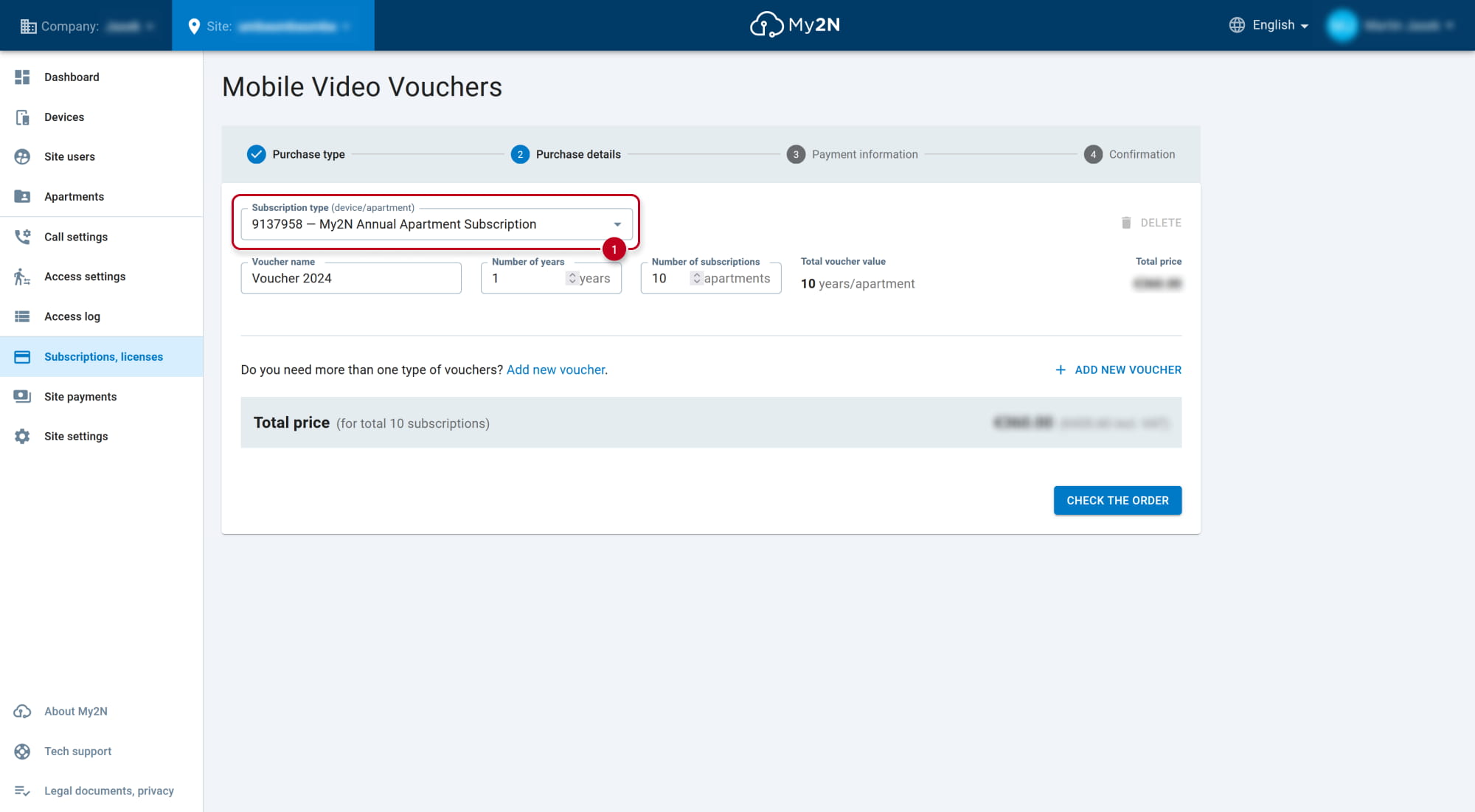Select the Confirmation step
The width and height of the screenshot is (1475, 812).
pyautogui.click(x=1129, y=154)
